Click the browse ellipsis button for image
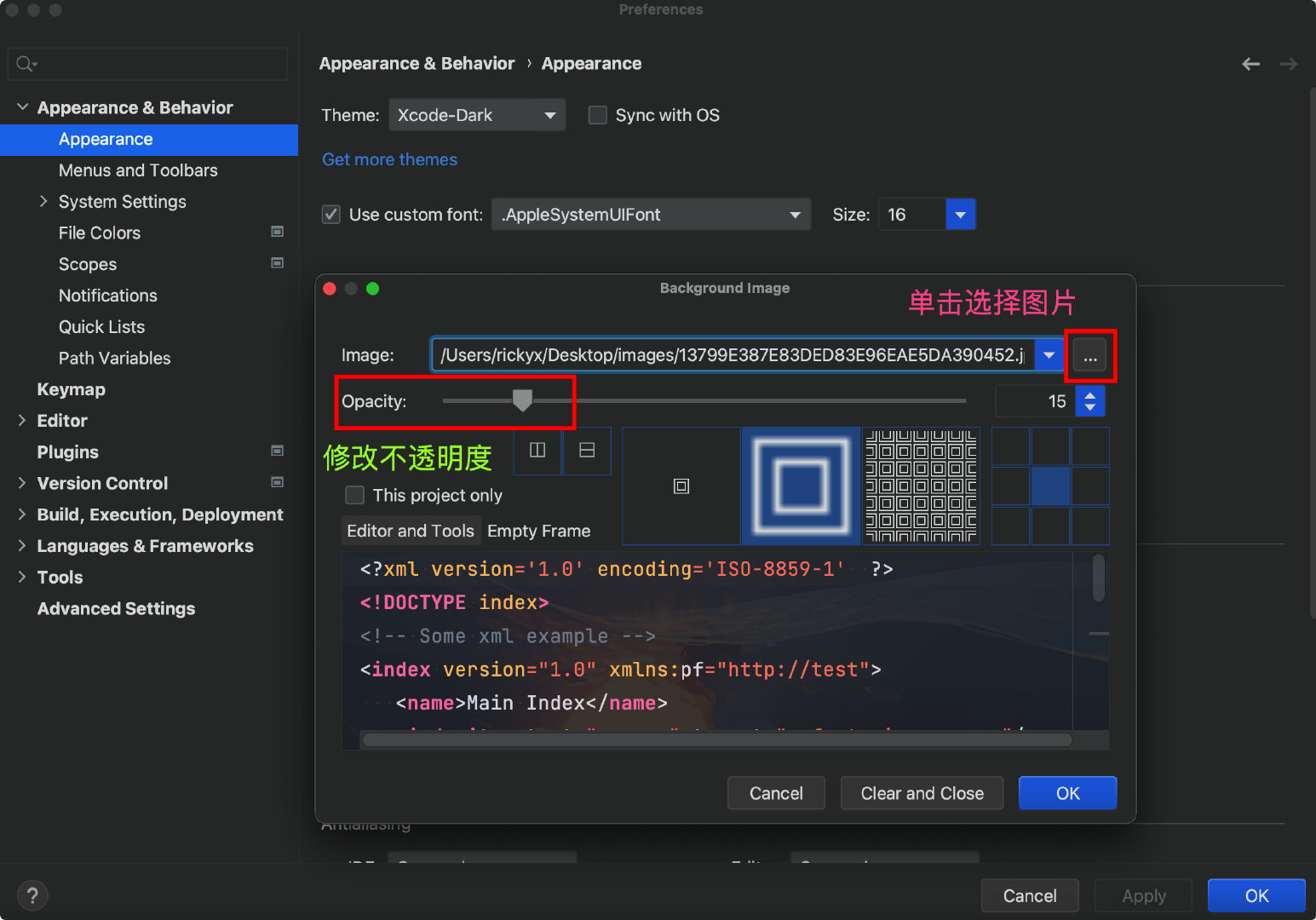 click(x=1089, y=355)
